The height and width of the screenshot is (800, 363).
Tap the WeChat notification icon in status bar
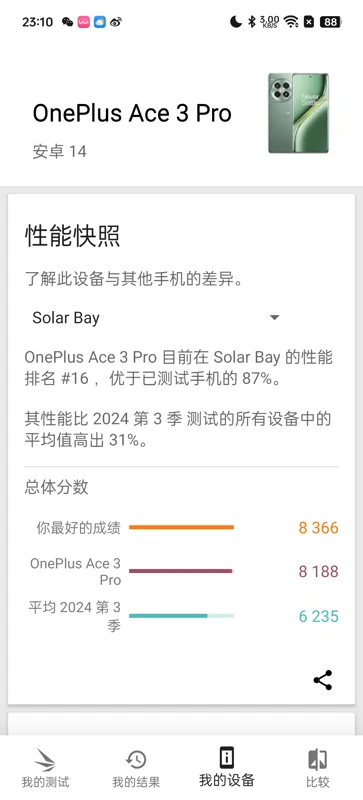pyautogui.click(x=67, y=22)
